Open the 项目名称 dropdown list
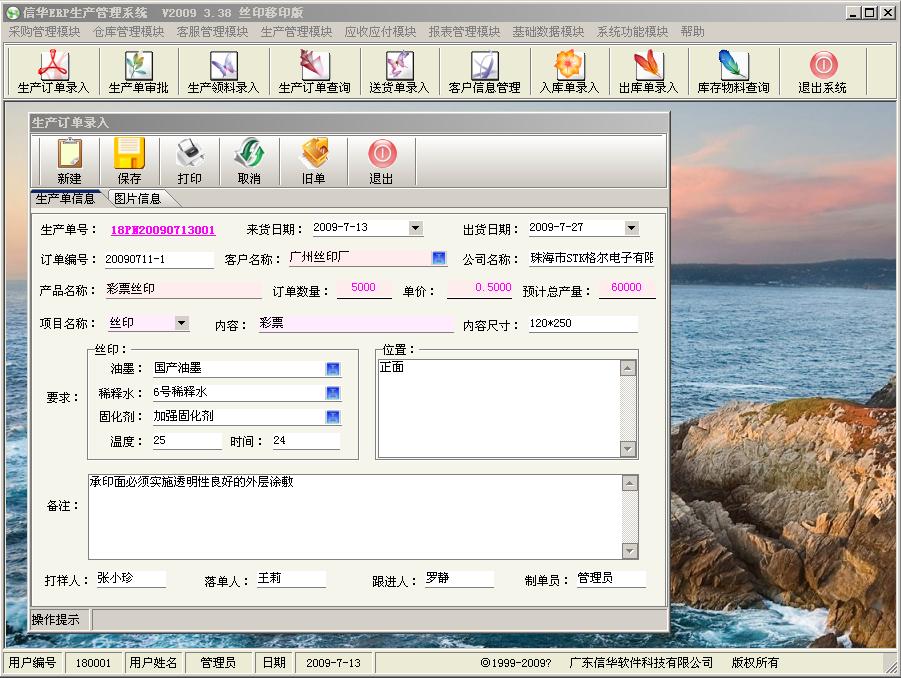Viewport: 901px width, 678px height. pos(181,323)
